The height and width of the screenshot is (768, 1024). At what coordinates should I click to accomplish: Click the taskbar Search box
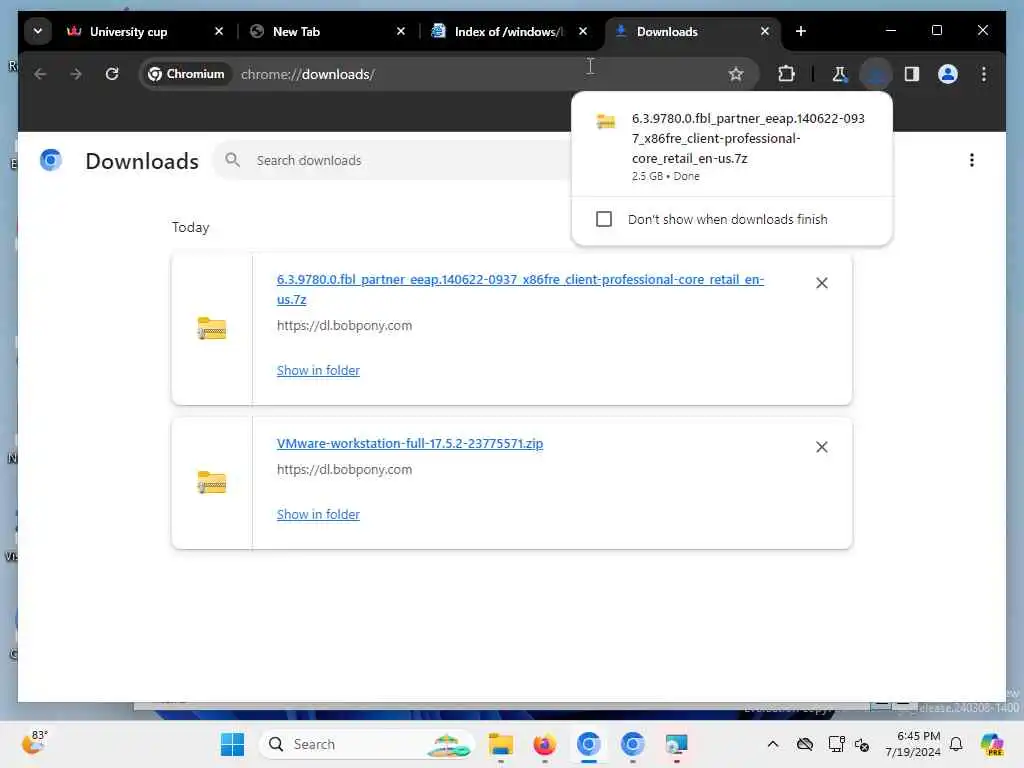(x=366, y=744)
